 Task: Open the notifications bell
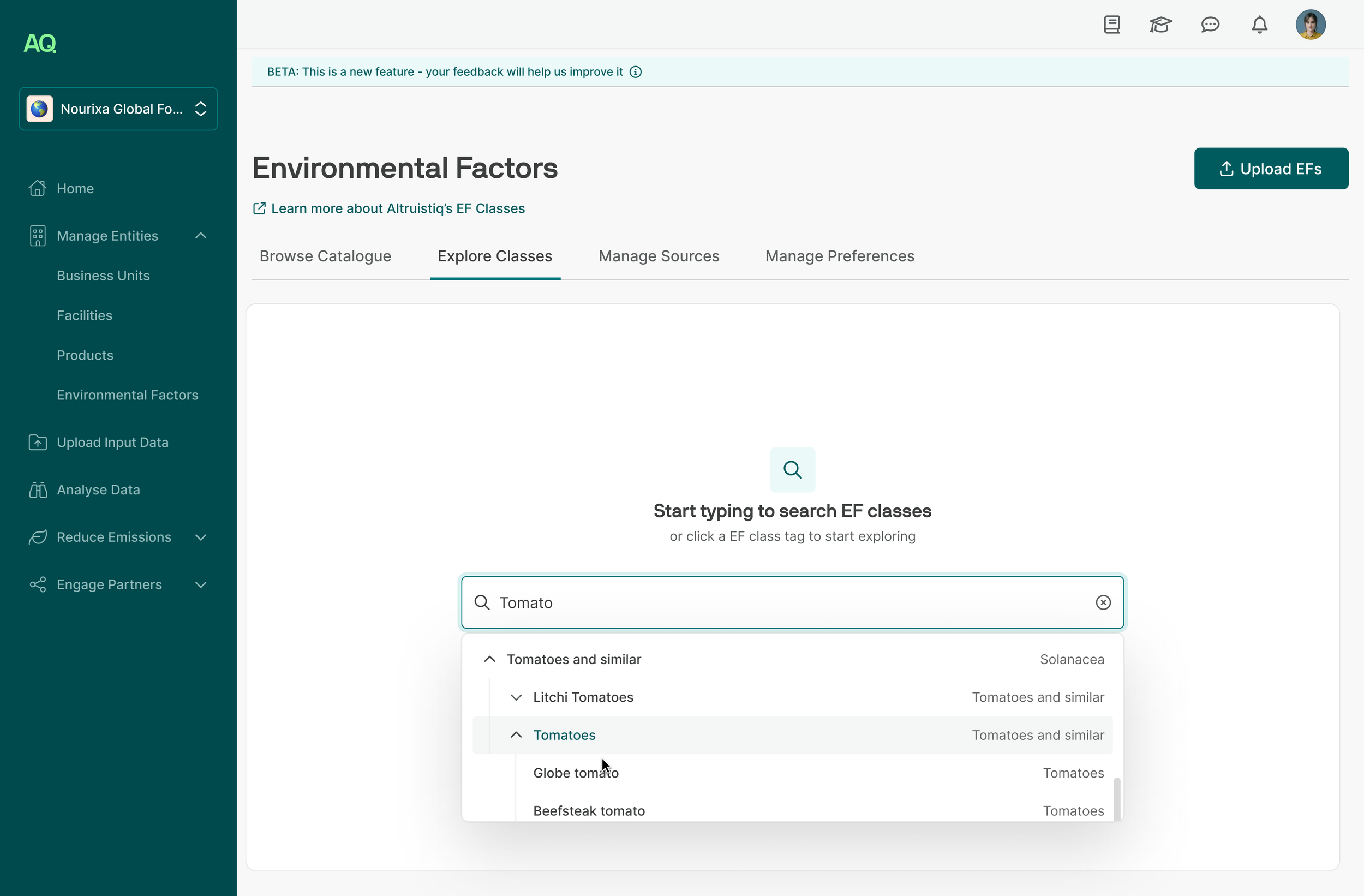[1259, 25]
